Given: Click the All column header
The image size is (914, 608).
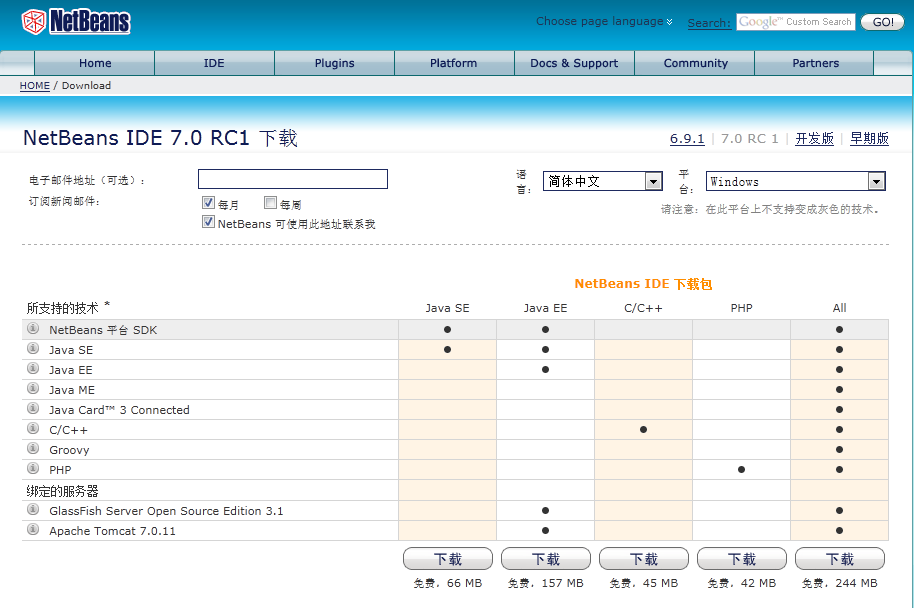Looking at the screenshot, I should tap(839, 308).
